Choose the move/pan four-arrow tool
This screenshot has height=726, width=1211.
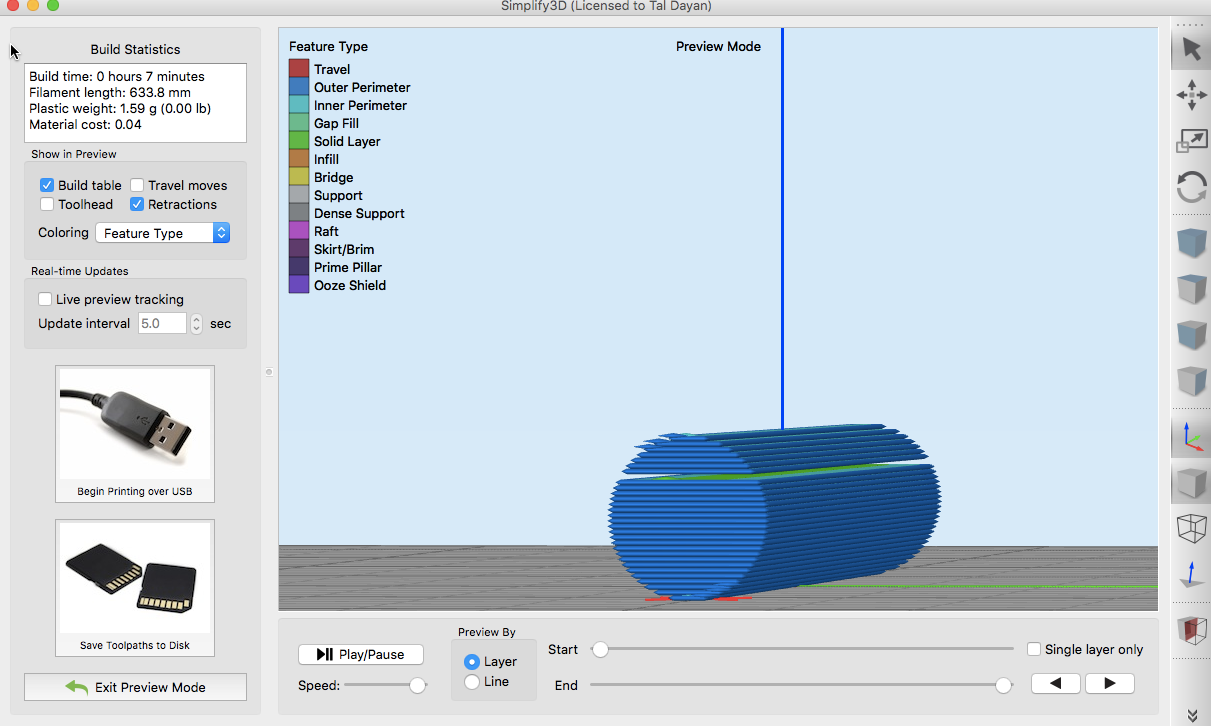[x=1191, y=96]
